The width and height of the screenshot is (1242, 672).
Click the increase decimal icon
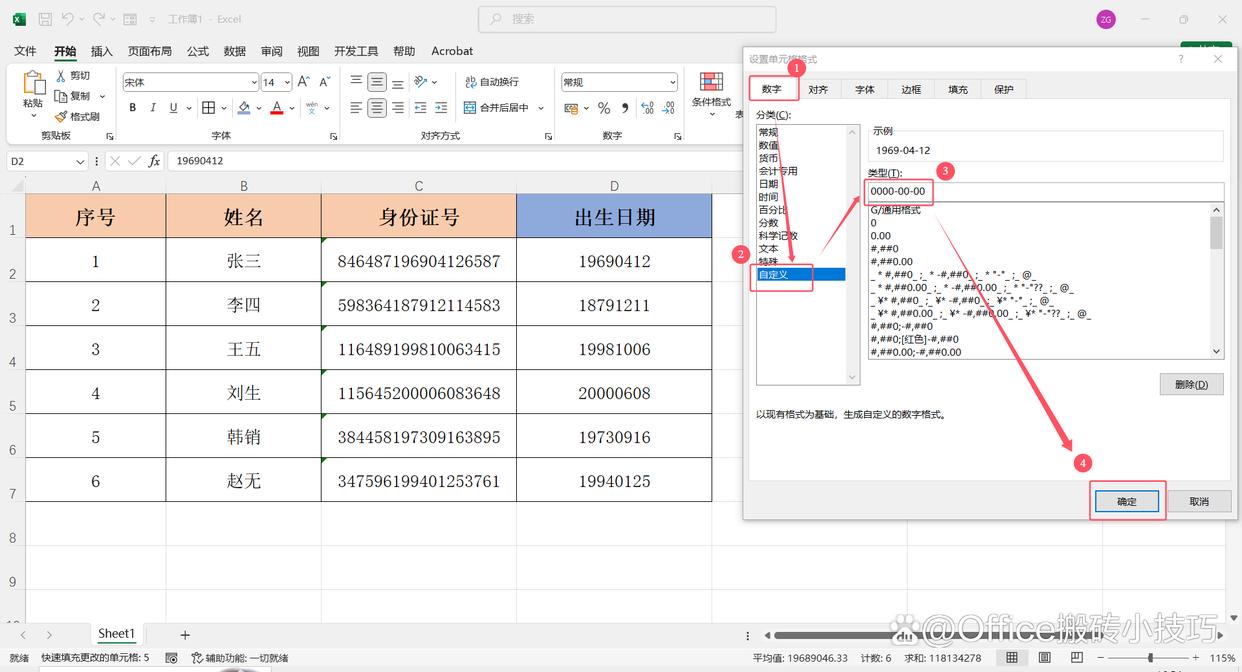tap(647, 108)
